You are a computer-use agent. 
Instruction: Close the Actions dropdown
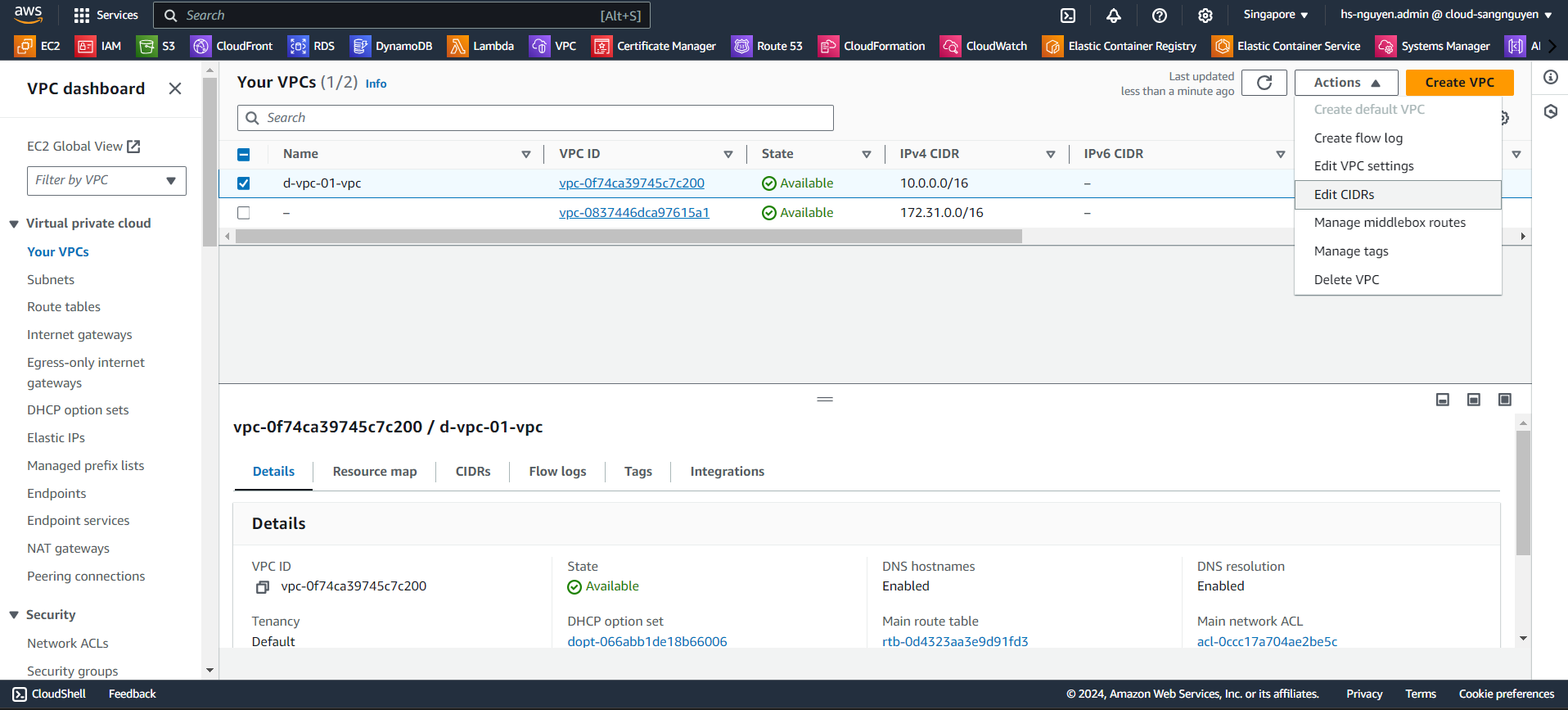(x=1346, y=83)
